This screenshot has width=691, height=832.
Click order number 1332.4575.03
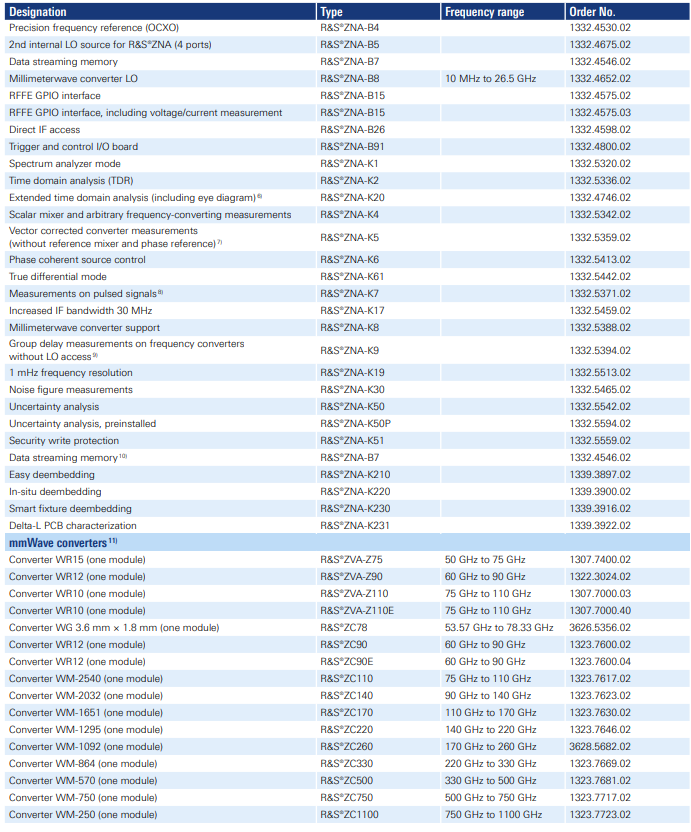[600, 112]
